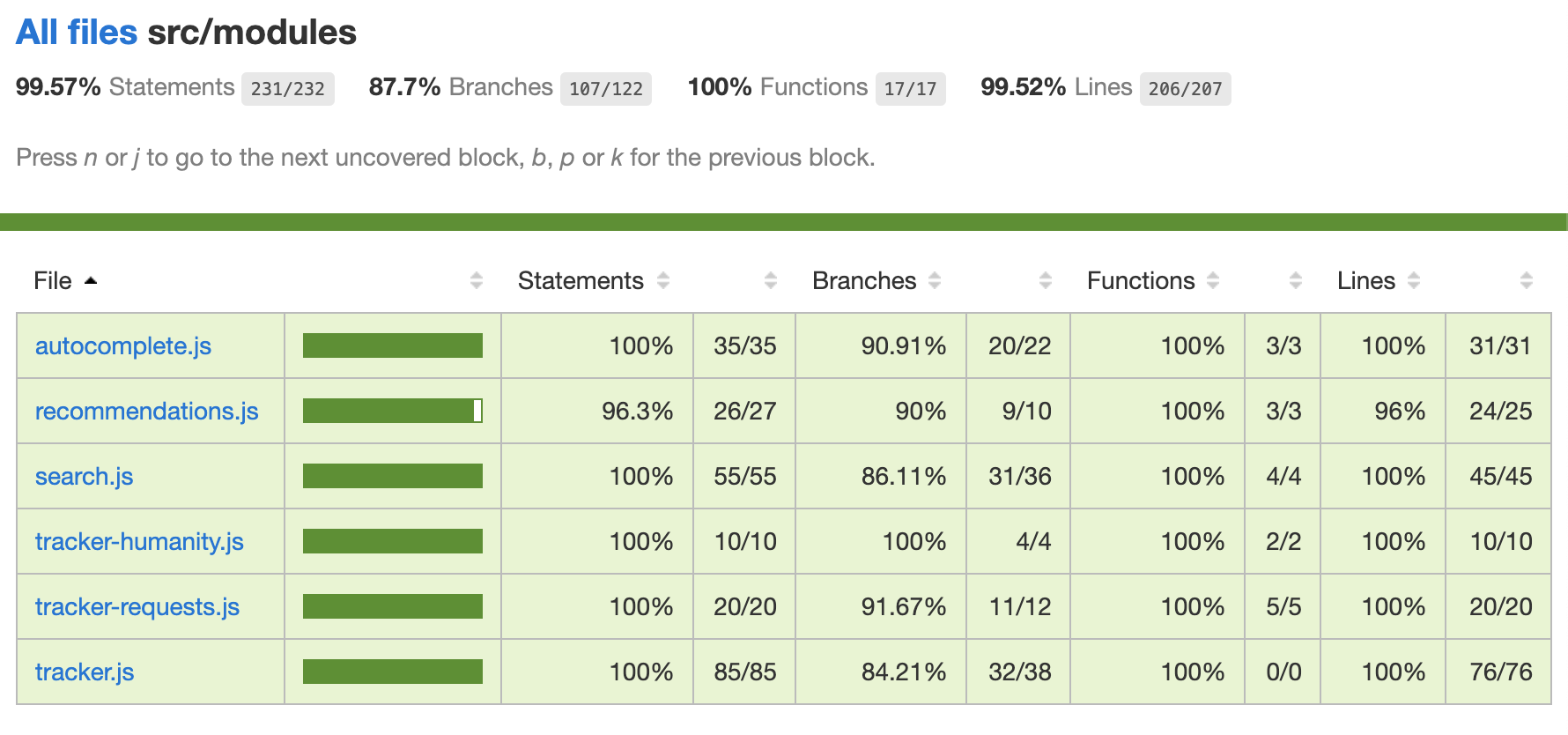Click the sort icon above the 20/22 column

point(1046,281)
